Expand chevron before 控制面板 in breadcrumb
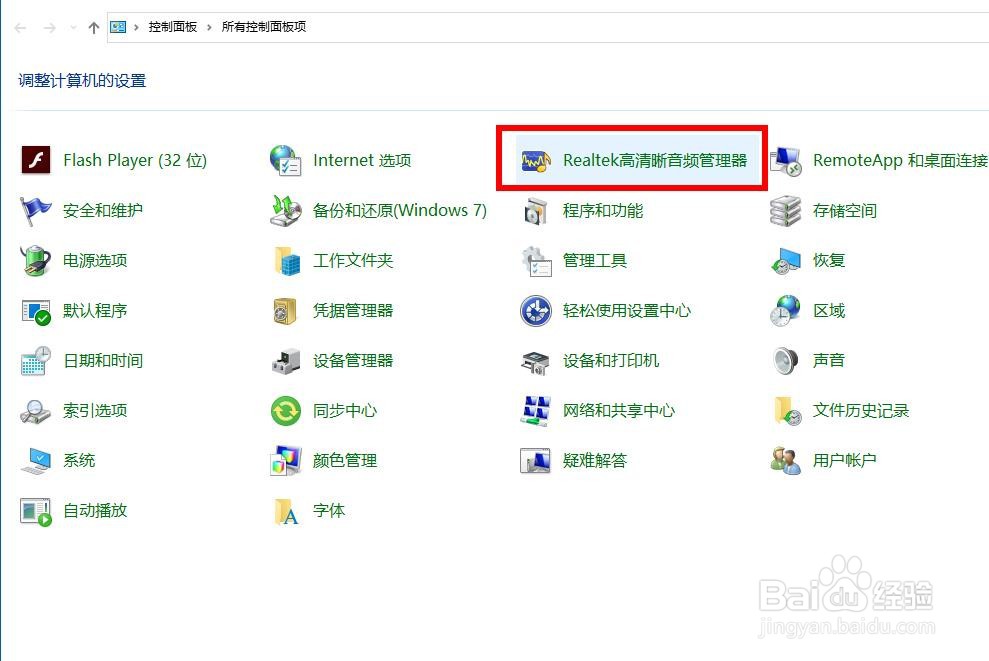 pos(136,27)
